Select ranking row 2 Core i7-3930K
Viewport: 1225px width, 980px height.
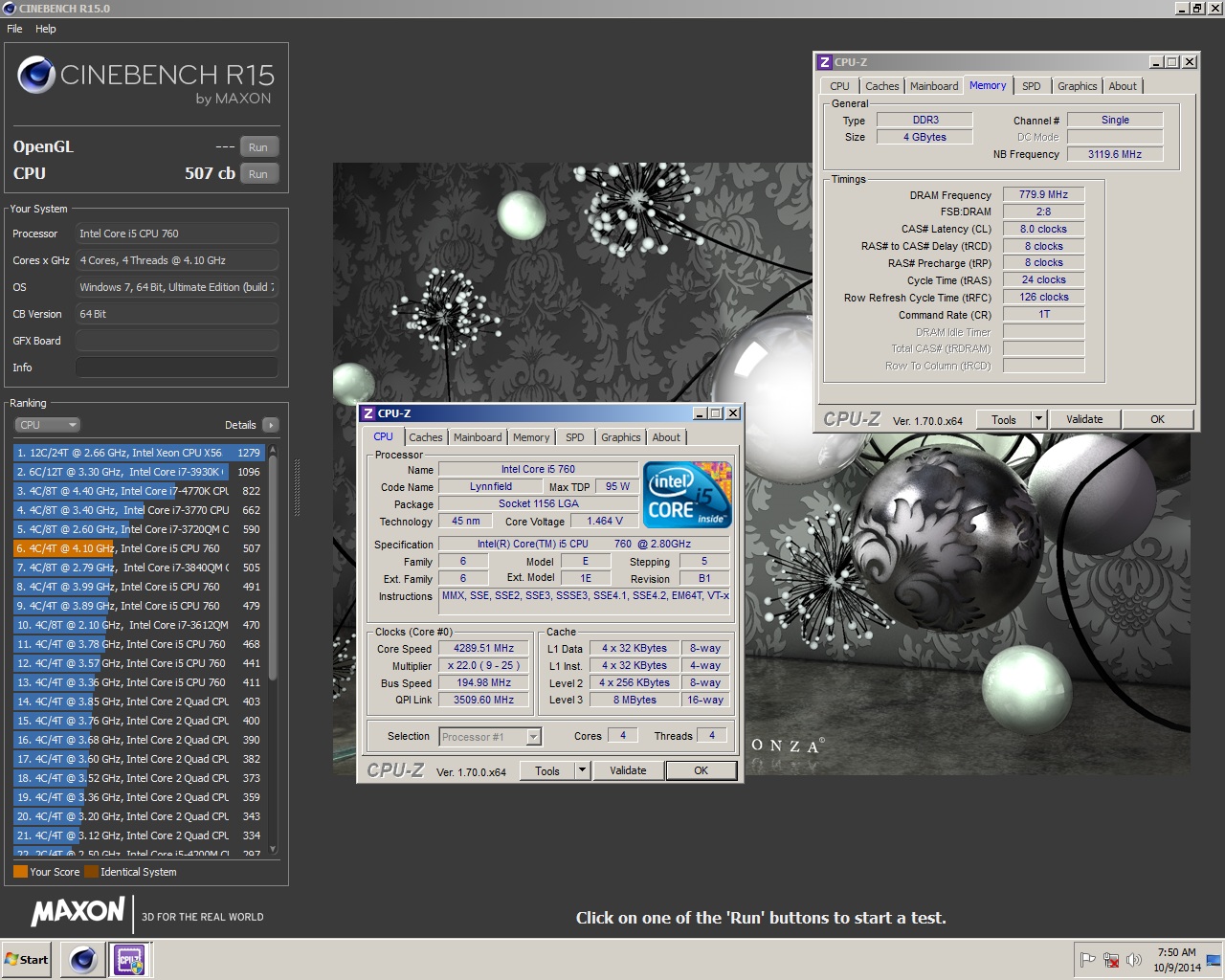tap(139, 472)
